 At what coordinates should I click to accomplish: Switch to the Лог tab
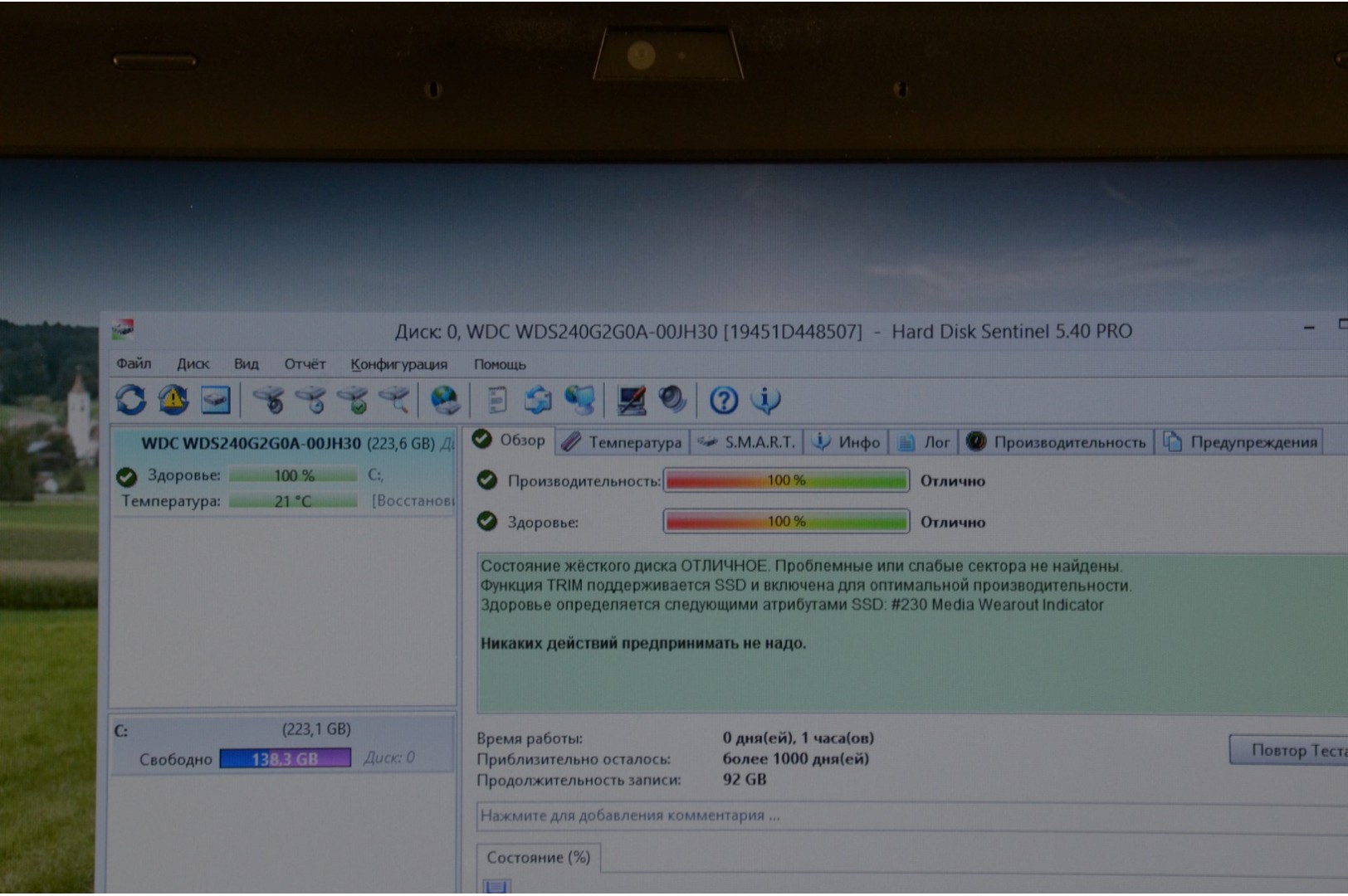coord(924,442)
